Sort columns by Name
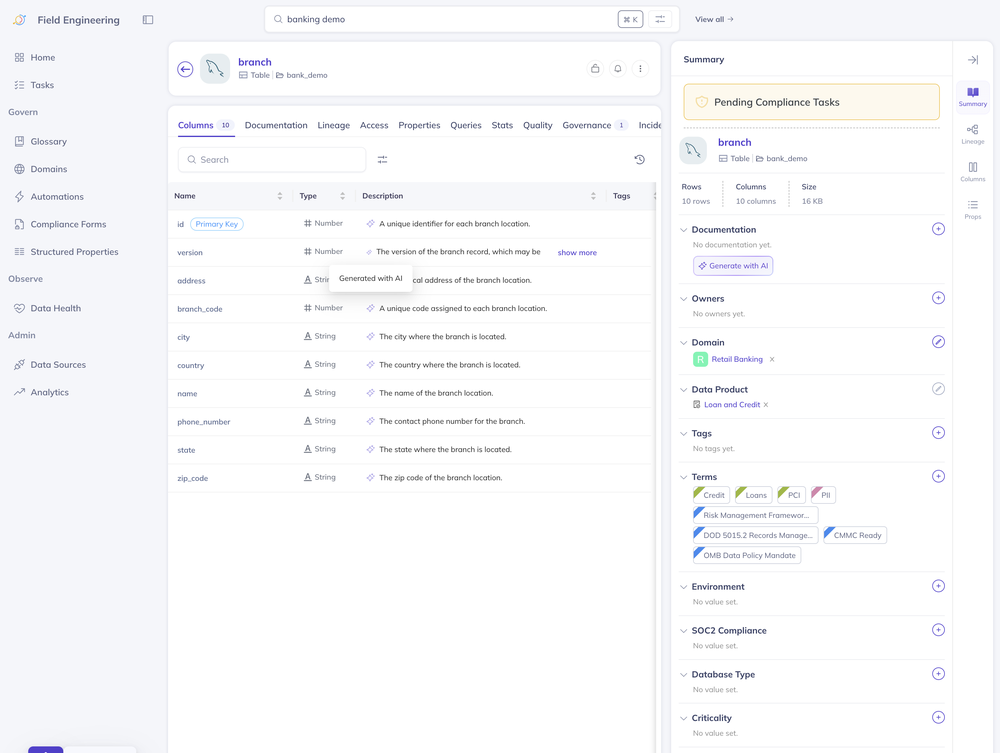 [279, 196]
